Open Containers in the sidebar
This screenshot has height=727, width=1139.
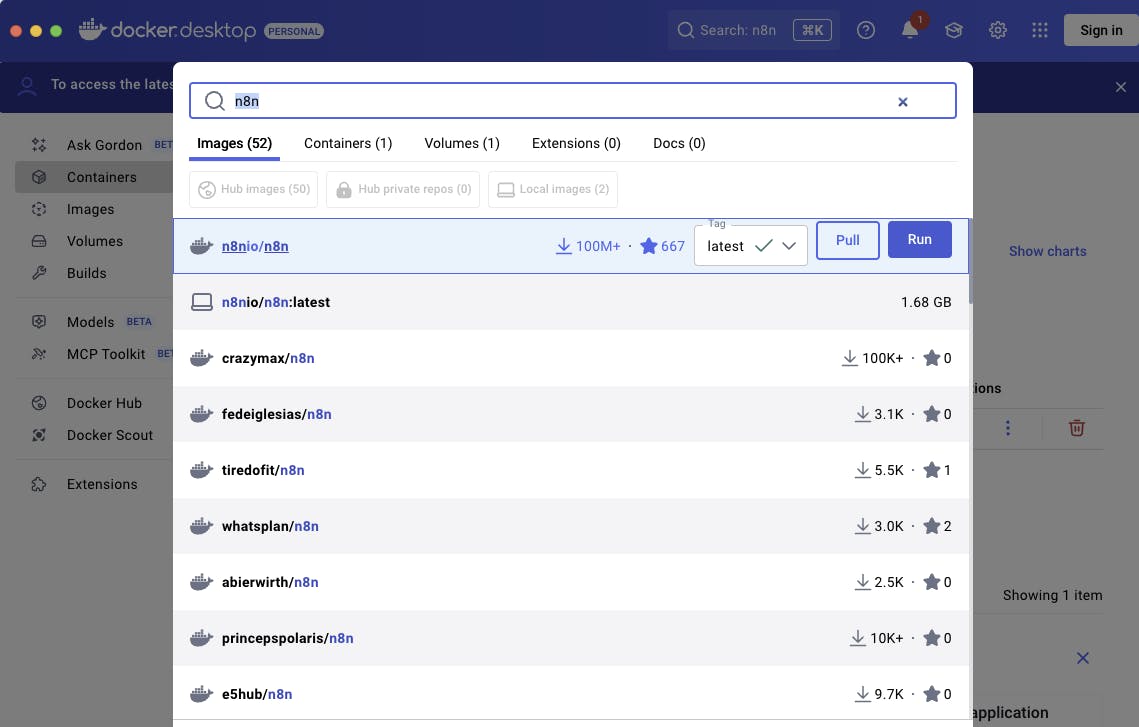point(94,177)
